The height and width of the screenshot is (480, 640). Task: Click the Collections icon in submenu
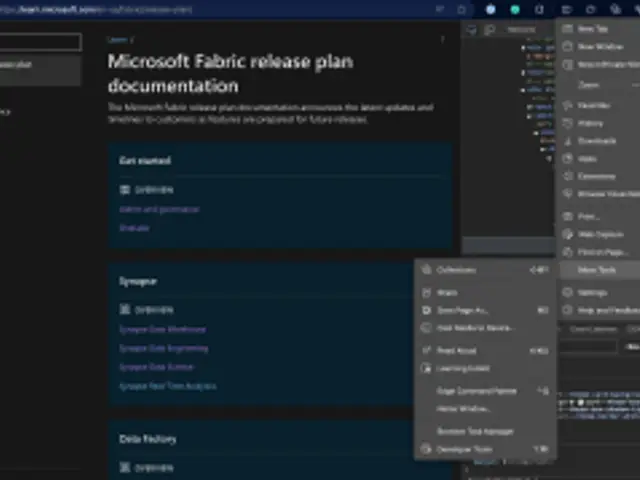point(426,270)
